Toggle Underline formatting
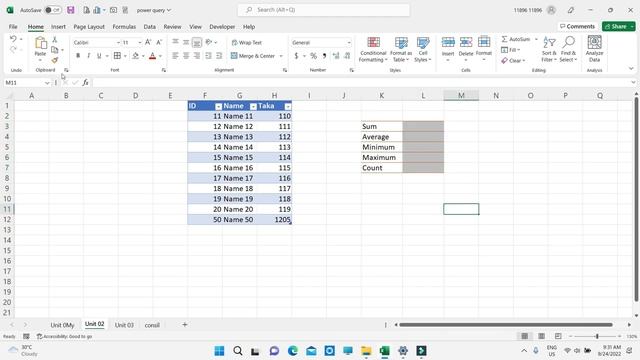The image size is (640, 360). (x=99, y=56)
